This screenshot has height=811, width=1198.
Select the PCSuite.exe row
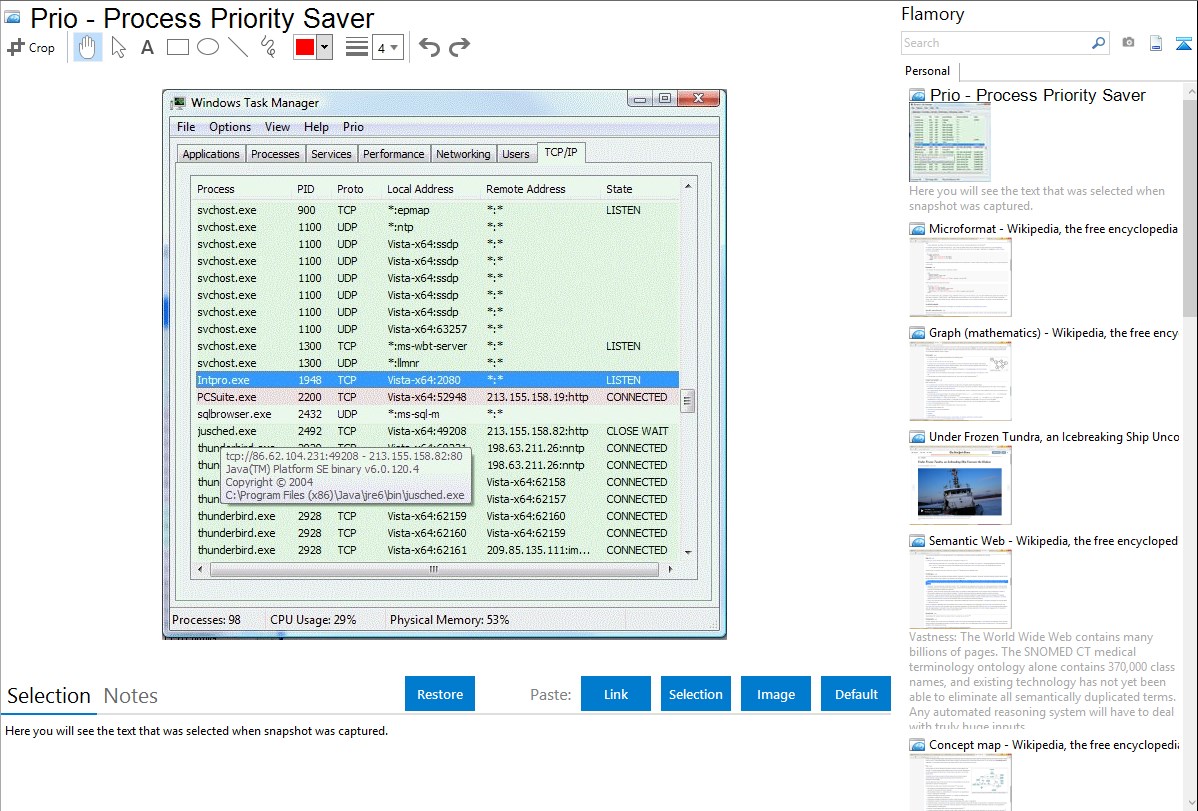437,397
